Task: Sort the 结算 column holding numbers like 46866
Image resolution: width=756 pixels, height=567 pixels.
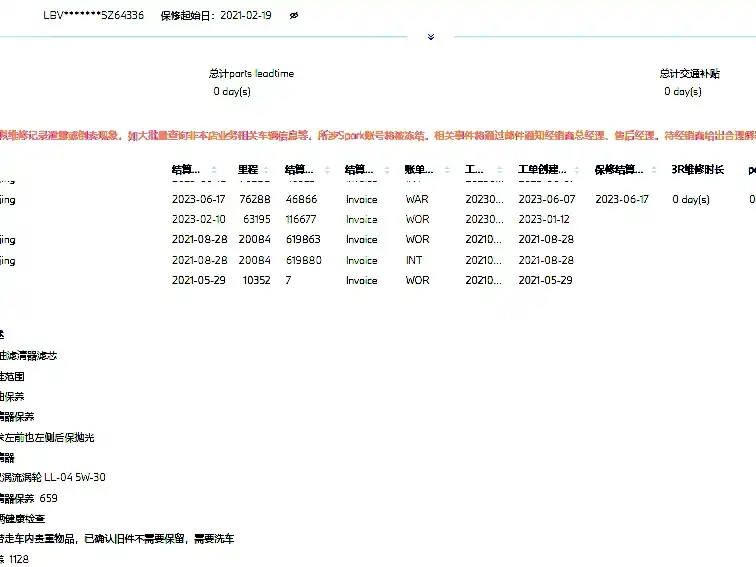Action: (327, 170)
